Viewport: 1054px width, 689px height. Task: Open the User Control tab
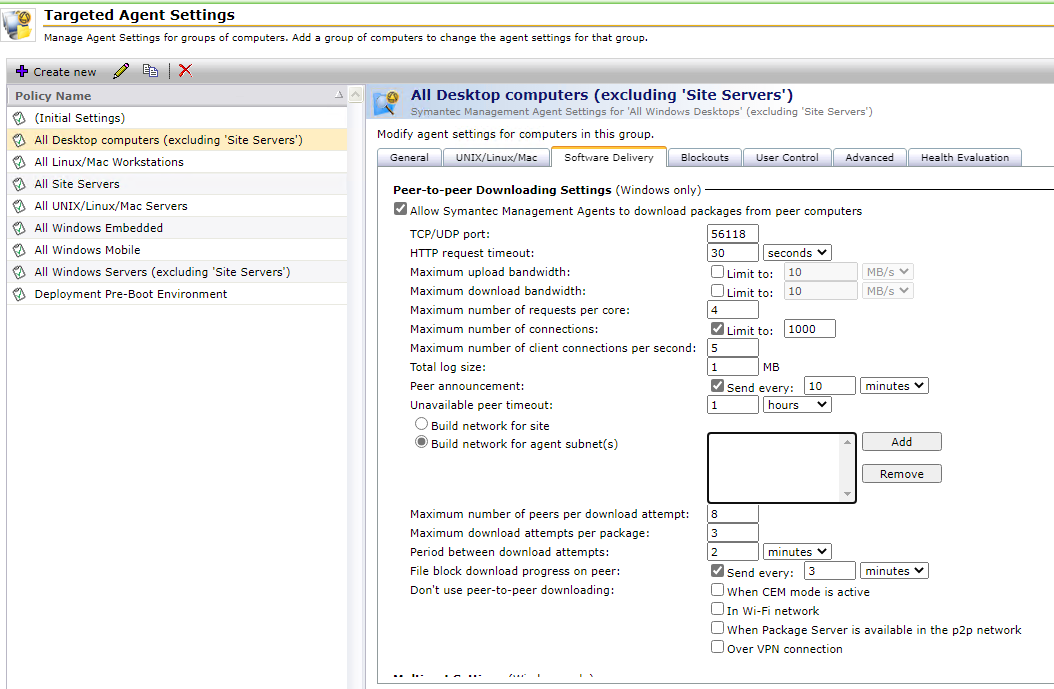click(x=787, y=157)
